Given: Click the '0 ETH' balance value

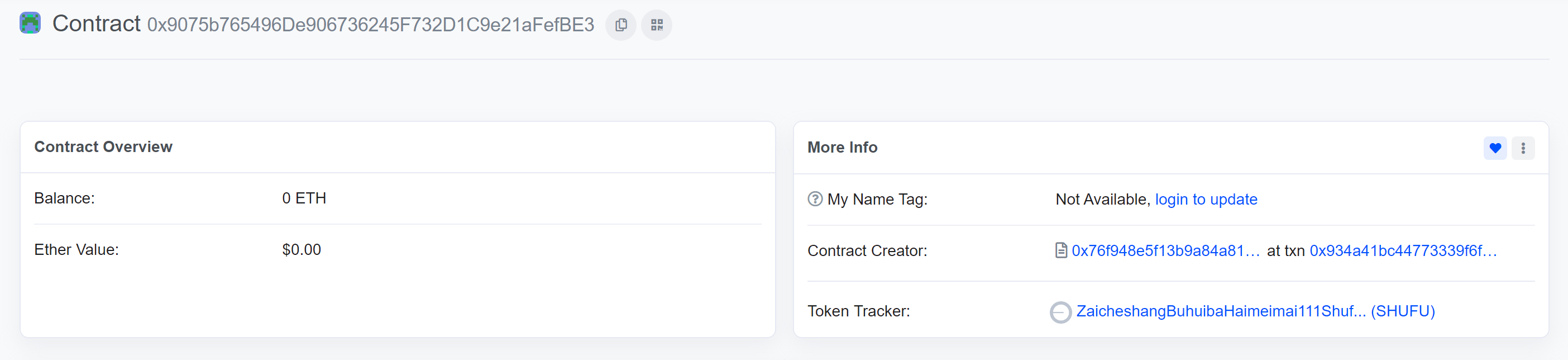Looking at the screenshot, I should [x=304, y=198].
